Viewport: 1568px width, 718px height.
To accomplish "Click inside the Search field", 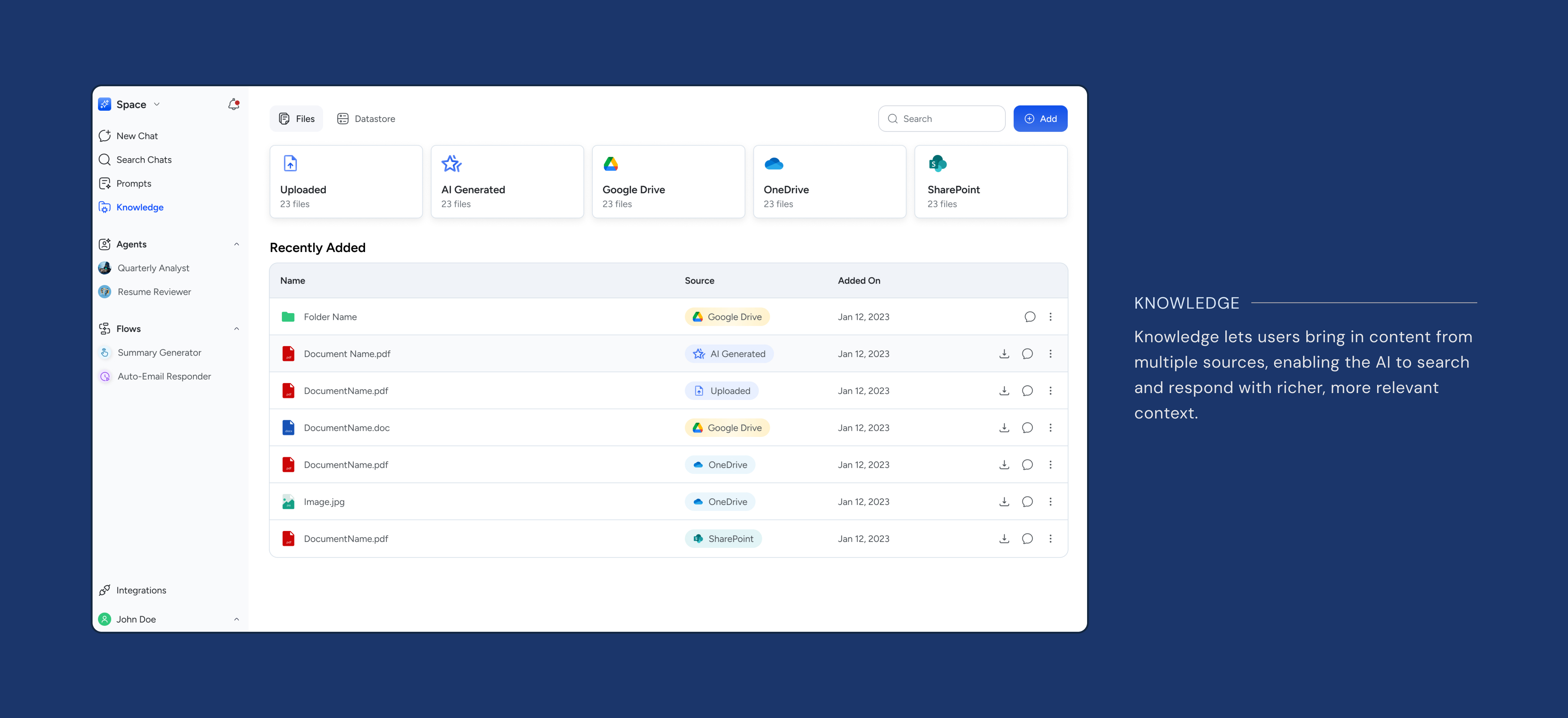I will [x=942, y=118].
